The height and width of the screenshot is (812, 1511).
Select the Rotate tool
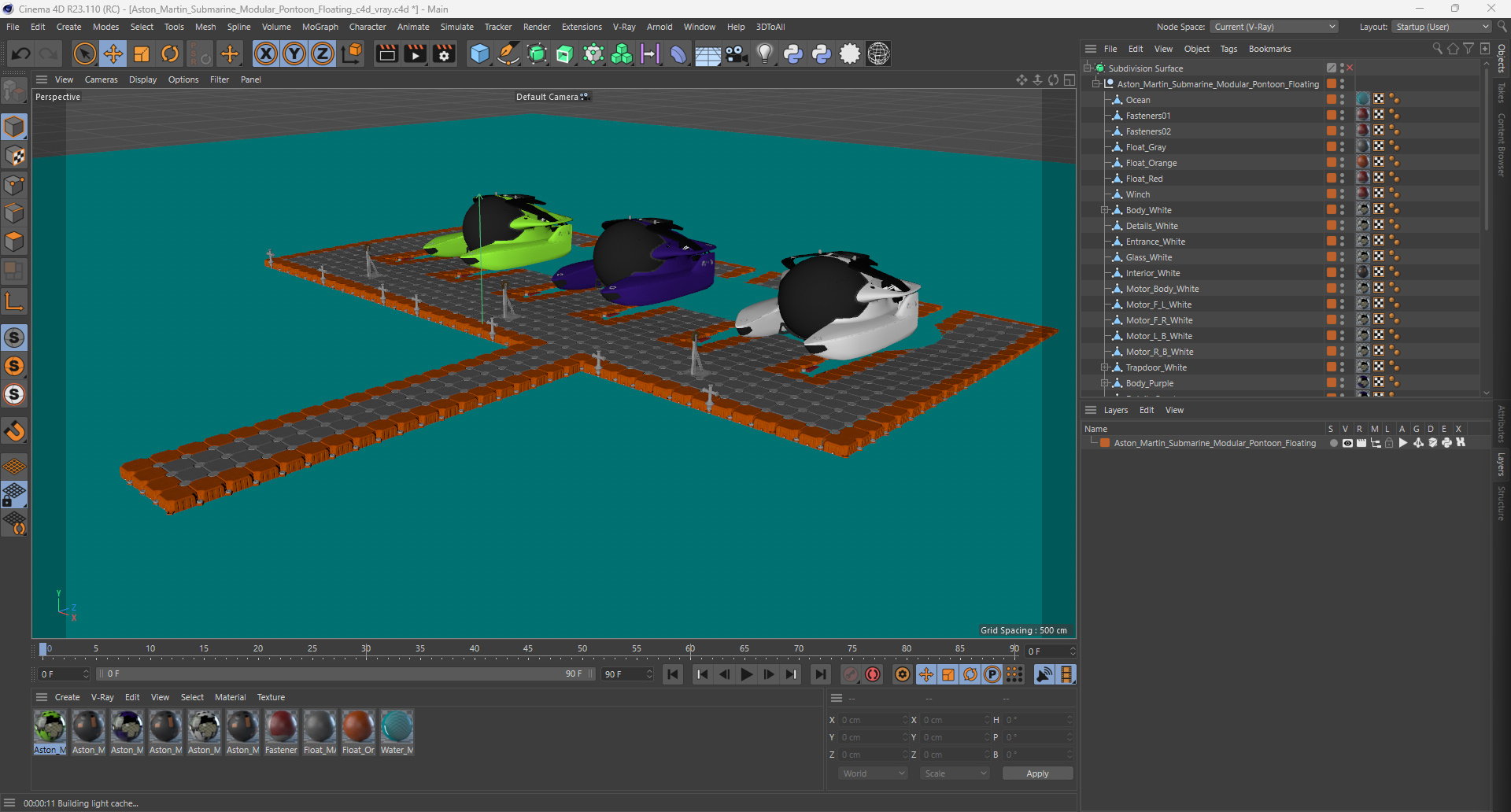(170, 54)
